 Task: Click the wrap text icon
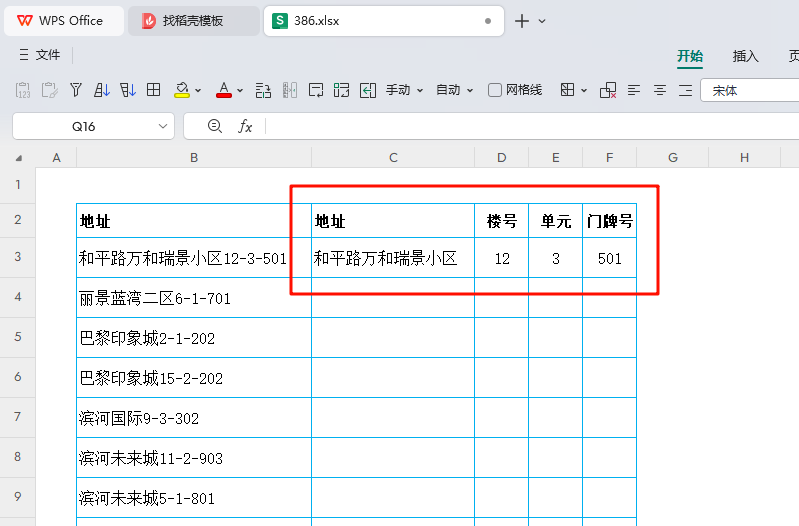[x=316, y=90]
